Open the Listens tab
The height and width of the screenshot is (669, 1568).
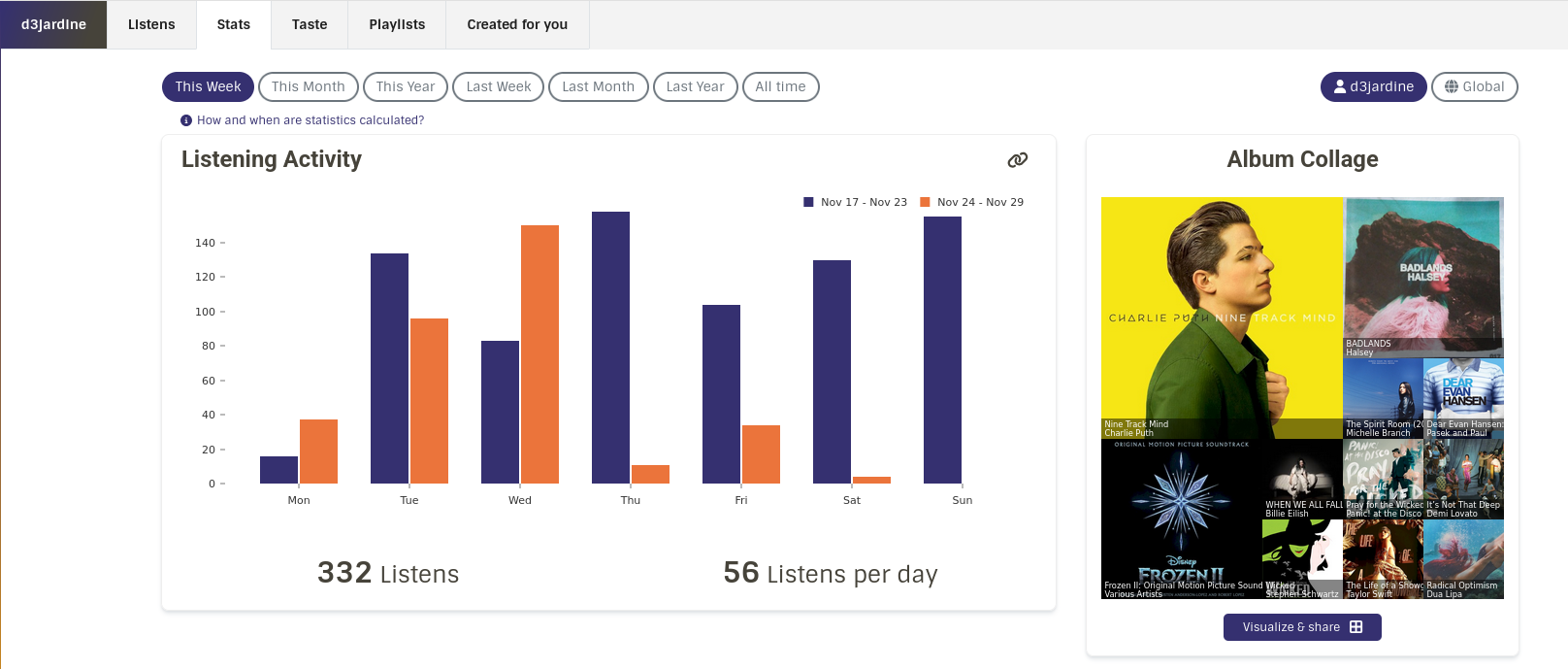[x=151, y=24]
